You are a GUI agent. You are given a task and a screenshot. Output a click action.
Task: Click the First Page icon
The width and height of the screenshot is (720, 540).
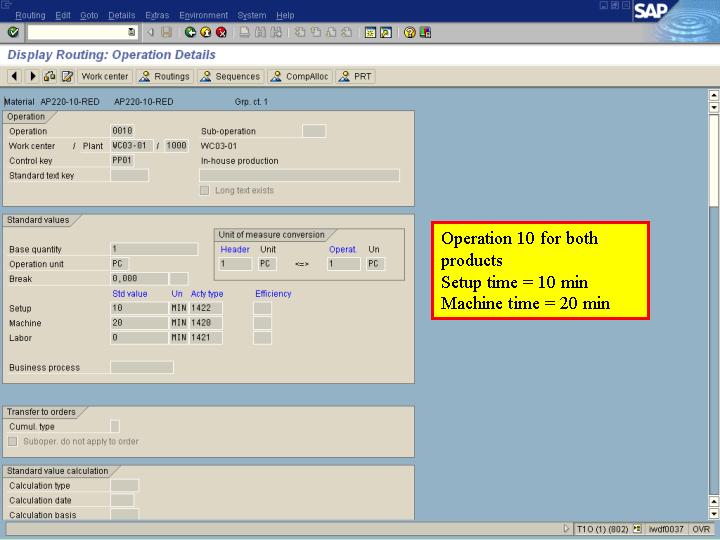[300, 32]
